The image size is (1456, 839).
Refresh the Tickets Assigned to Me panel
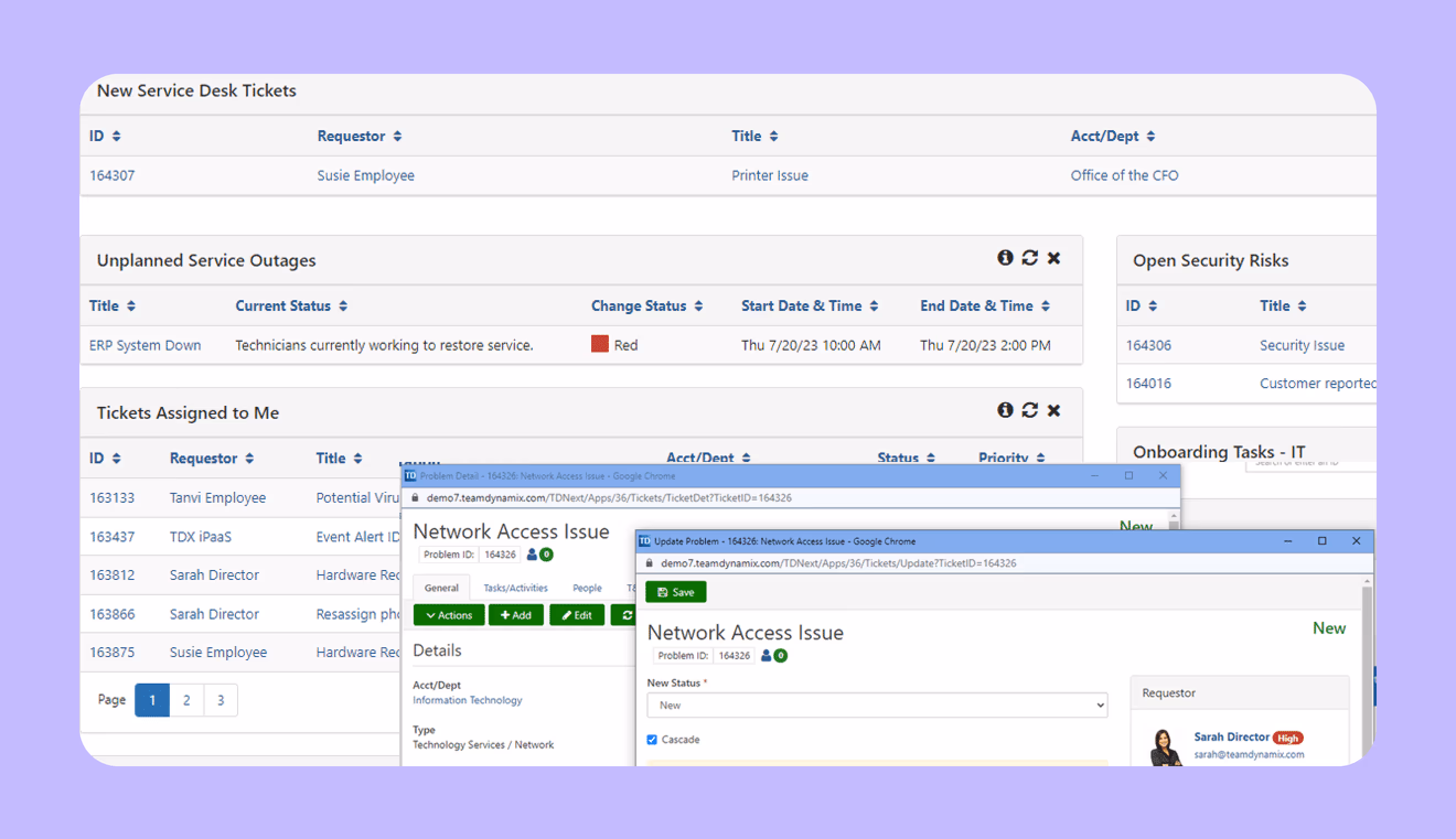[x=1030, y=410]
